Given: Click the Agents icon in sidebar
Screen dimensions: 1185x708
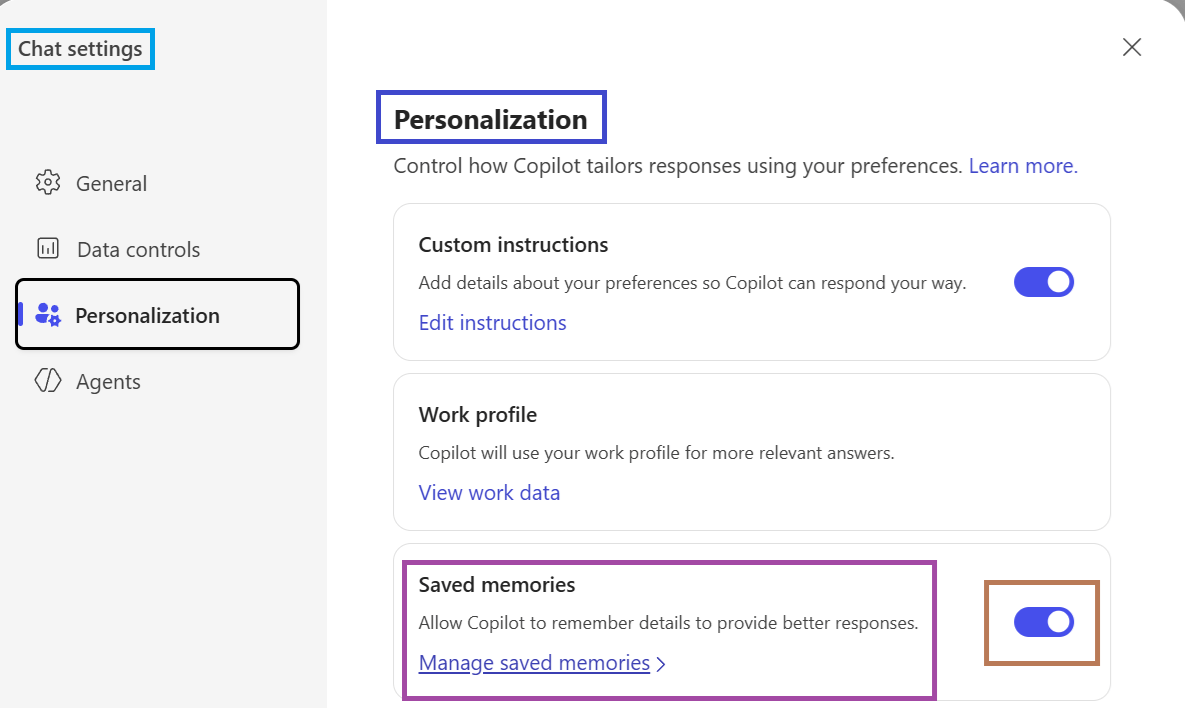Looking at the screenshot, I should tap(48, 381).
